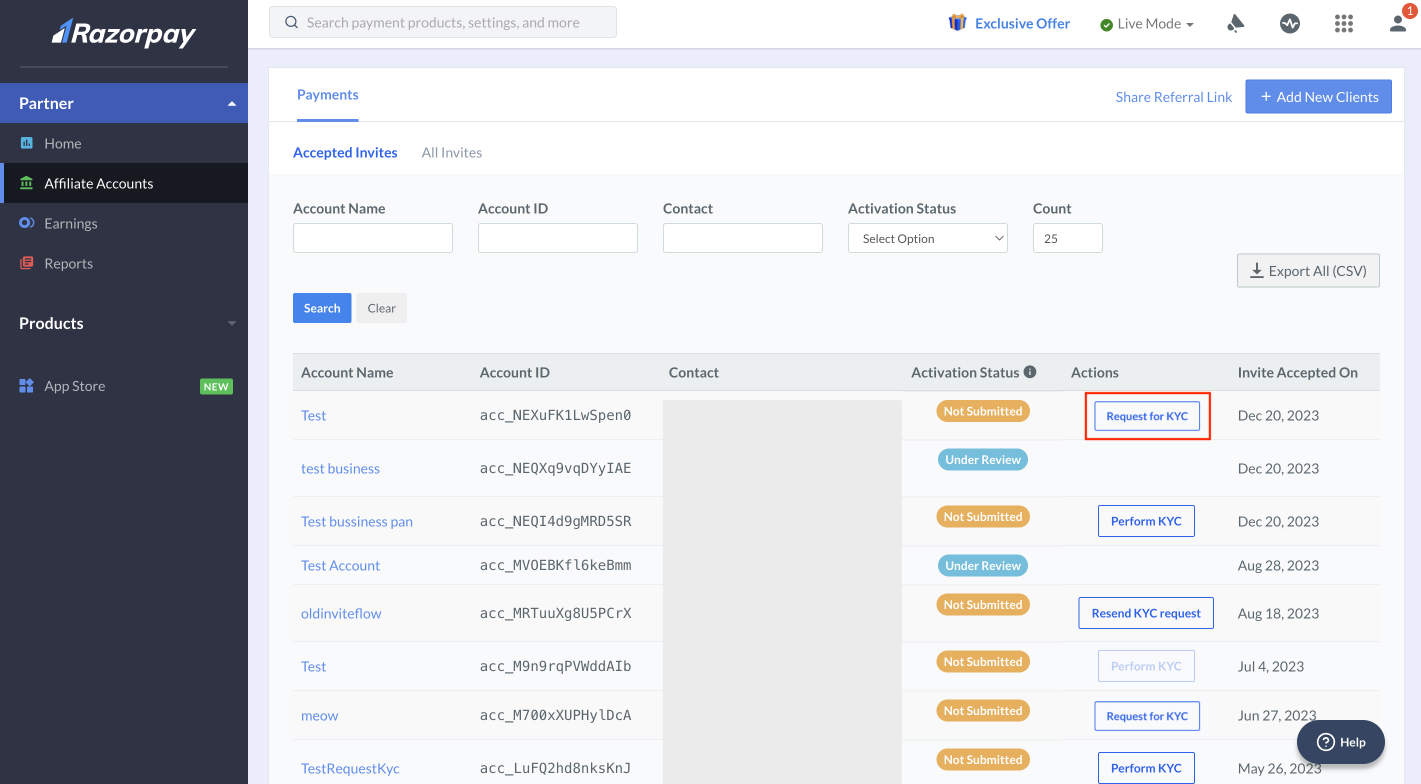Click the Affiliate Accounts bank icon
Viewport: 1421px width, 784px height.
[27, 183]
